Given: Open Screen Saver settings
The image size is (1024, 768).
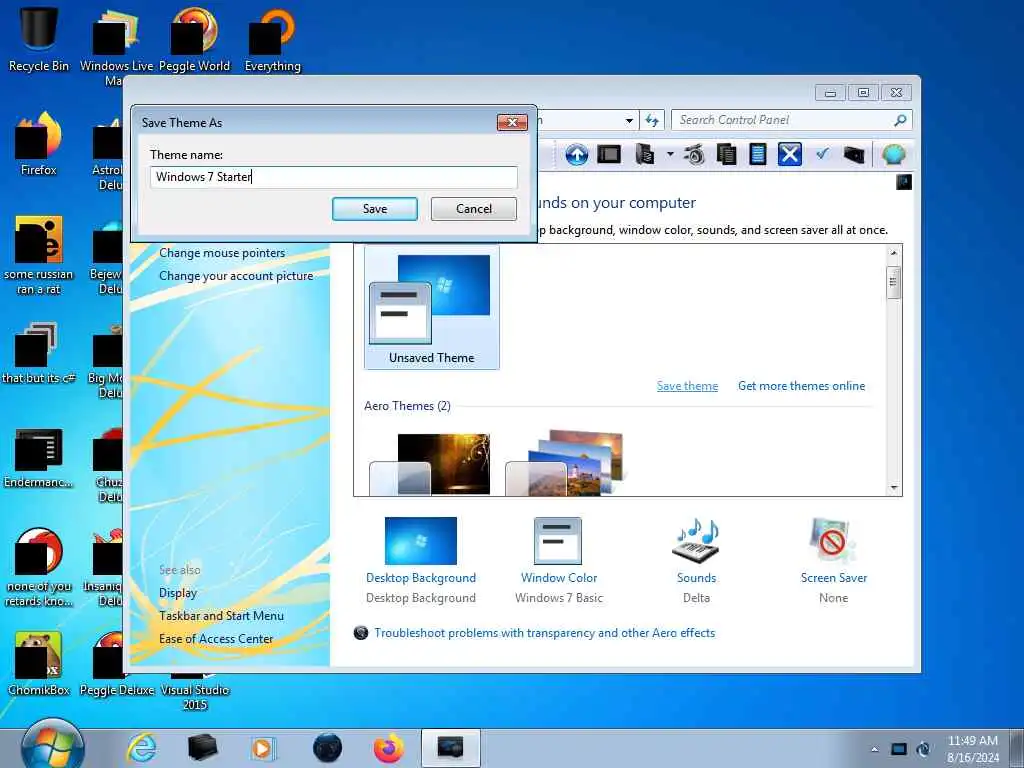Looking at the screenshot, I should pyautogui.click(x=833, y=560).
